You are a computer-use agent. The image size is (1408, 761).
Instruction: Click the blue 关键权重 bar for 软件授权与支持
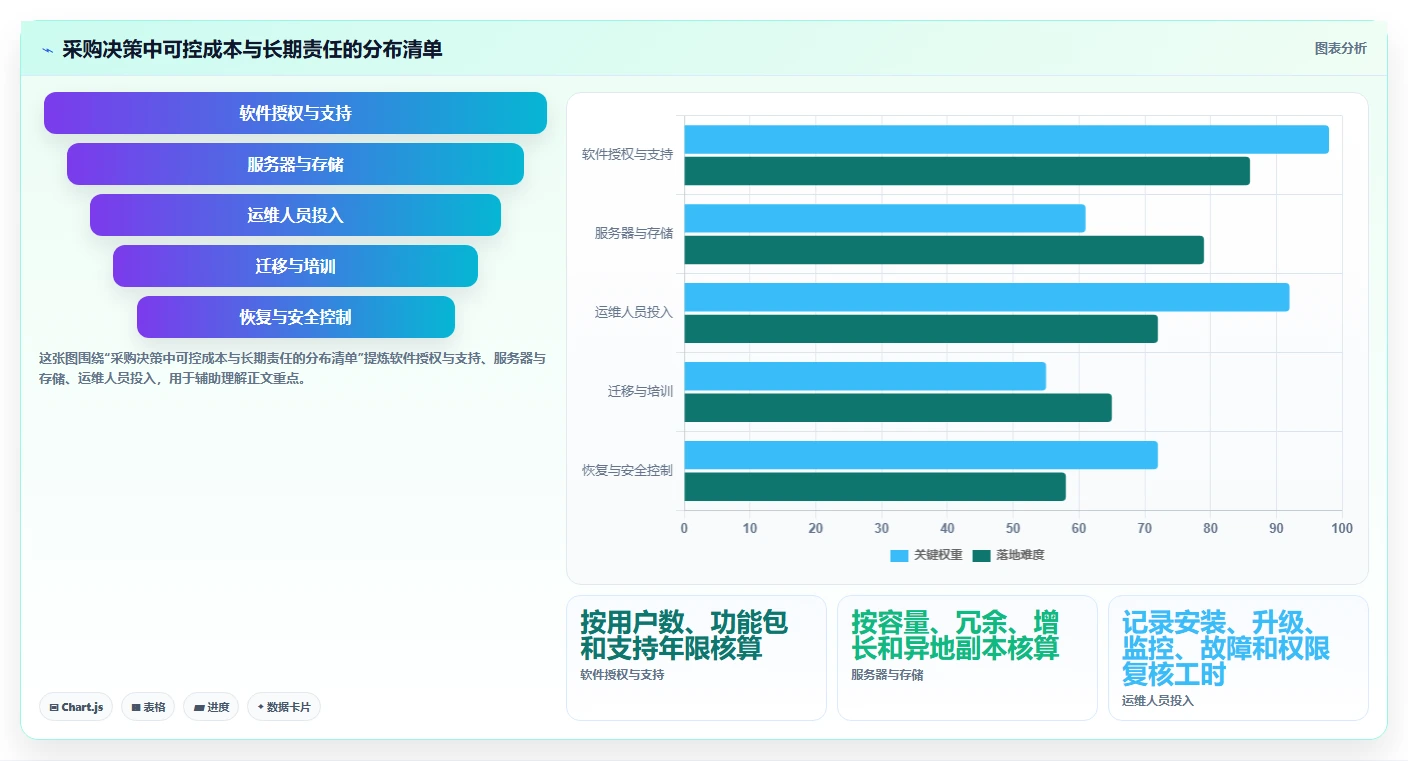1006,139
